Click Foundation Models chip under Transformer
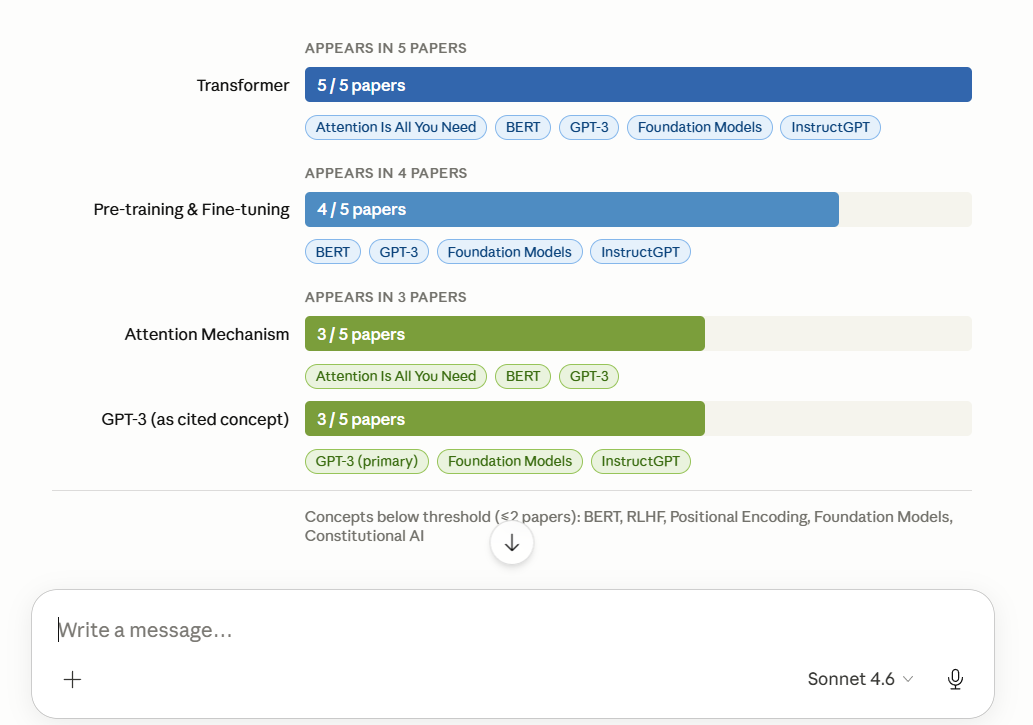1033x725 pixels. coord(700,127)
